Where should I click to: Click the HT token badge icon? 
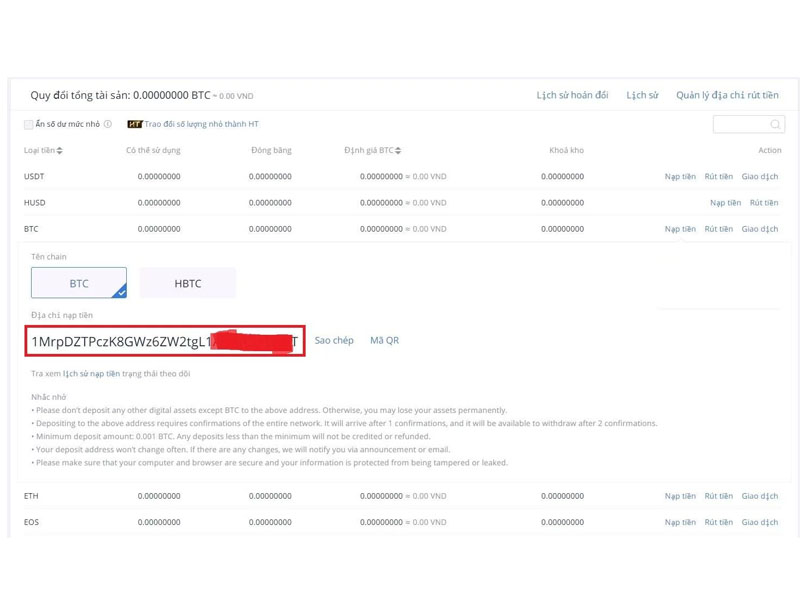(x=135, y=124)
